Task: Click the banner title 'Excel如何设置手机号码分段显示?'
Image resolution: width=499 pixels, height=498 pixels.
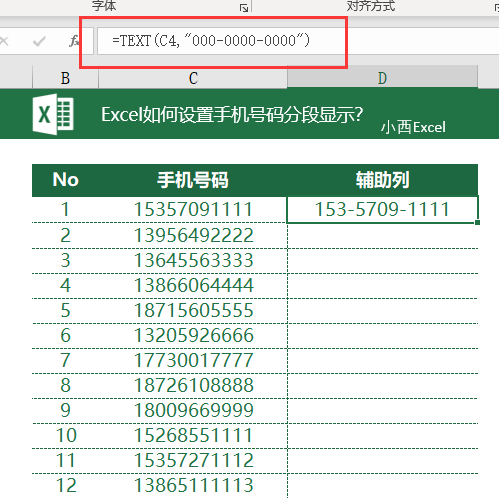Action: [232, 115]
